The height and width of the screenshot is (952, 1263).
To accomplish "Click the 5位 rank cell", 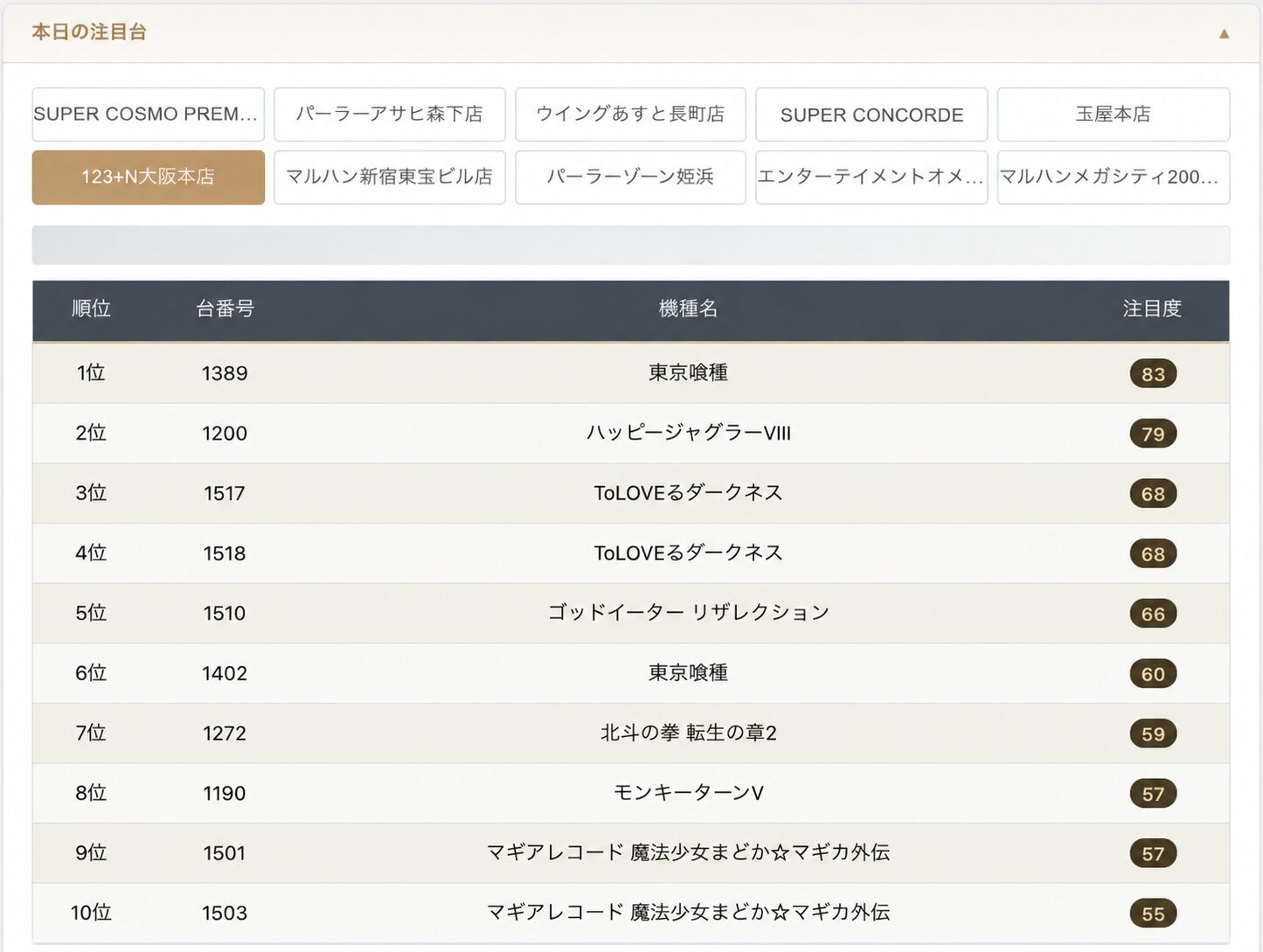I will [91, 613].
